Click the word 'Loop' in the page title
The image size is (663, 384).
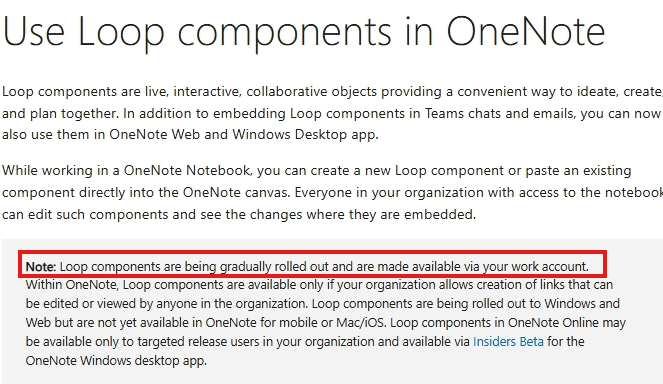tap(121, 34)
